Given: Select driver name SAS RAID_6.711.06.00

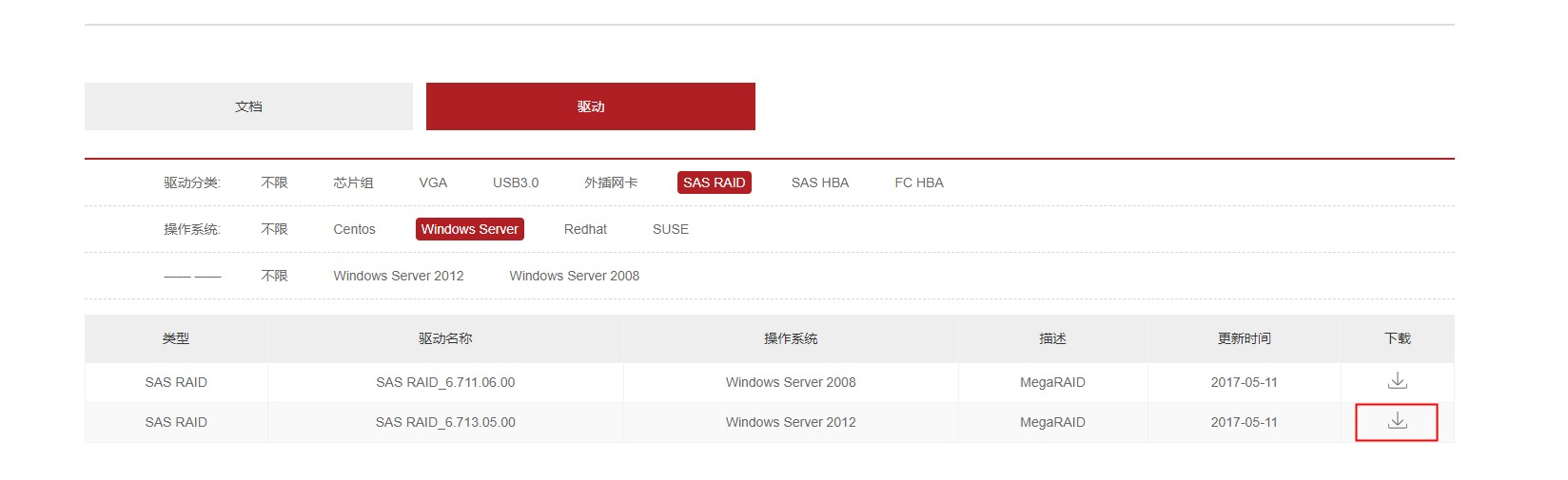Looking at the screenshot, I should [445, 382].
